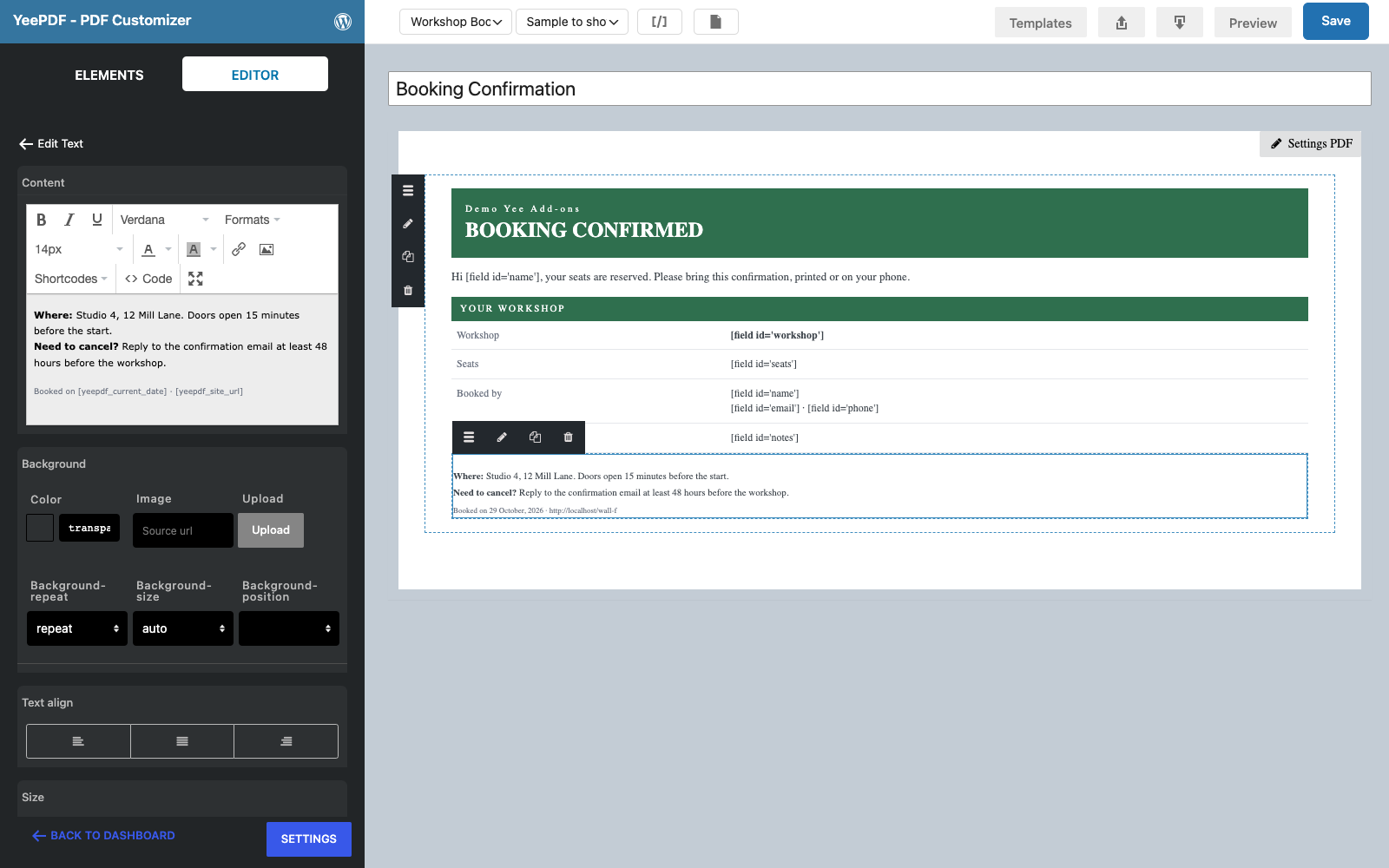Screen dimensions: 1389x868
Task: Click the WordPress logo icon
Action: pos(343,22)
